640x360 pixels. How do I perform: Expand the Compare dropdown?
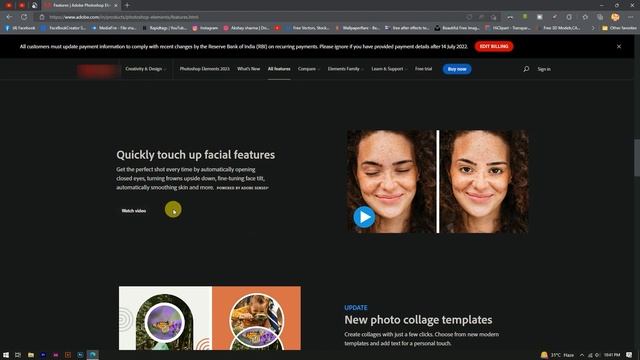tap(309, 69)
